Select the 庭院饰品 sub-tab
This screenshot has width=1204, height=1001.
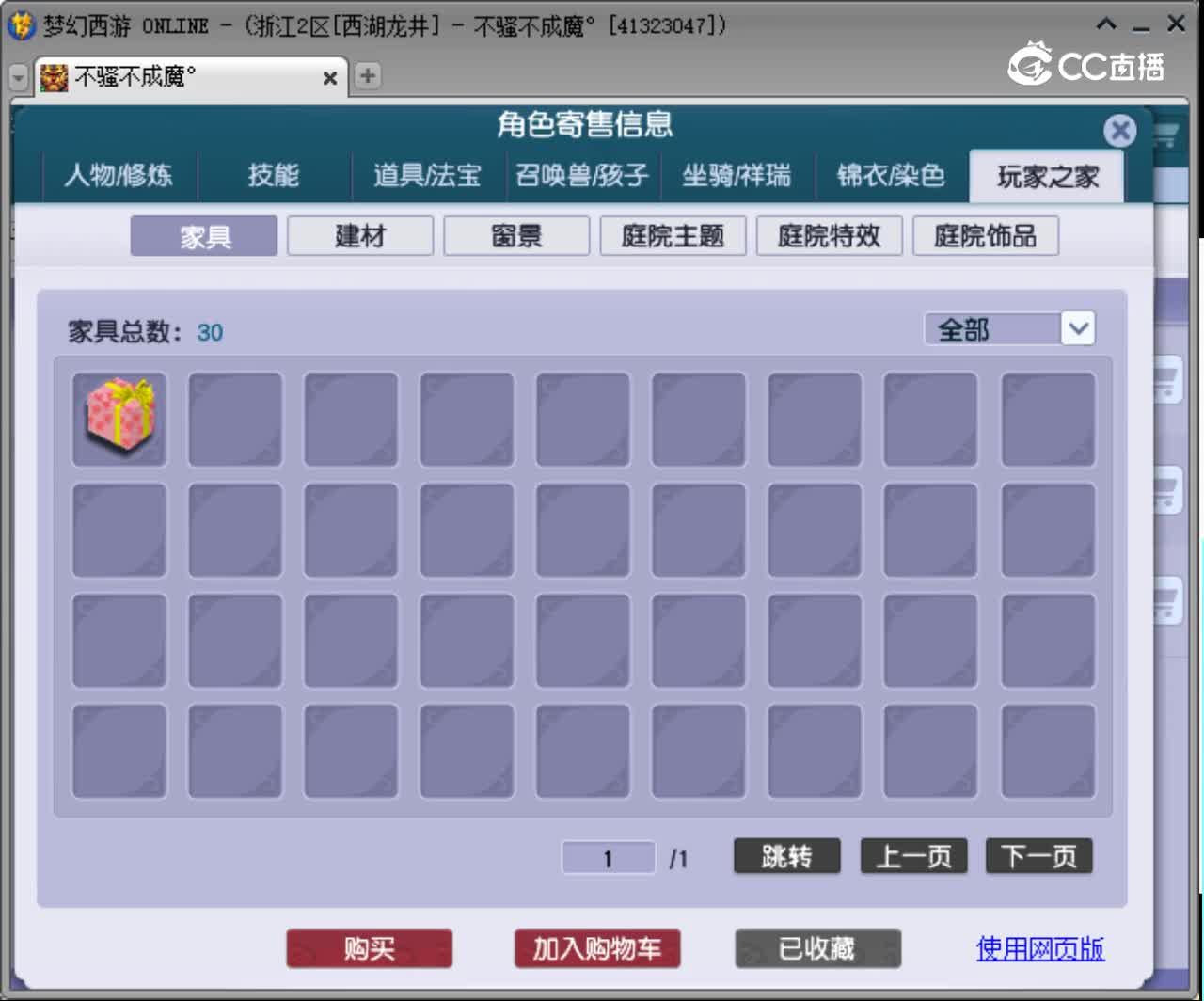986,236
